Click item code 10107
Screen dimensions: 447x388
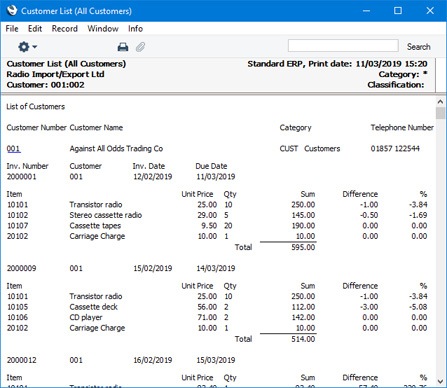click(18, 226)
